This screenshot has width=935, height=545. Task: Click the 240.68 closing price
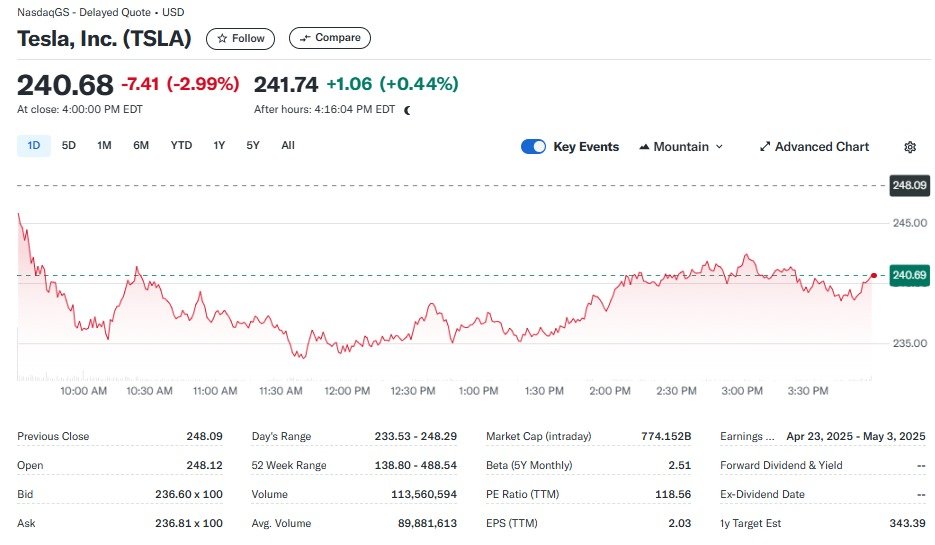(65, 85)
